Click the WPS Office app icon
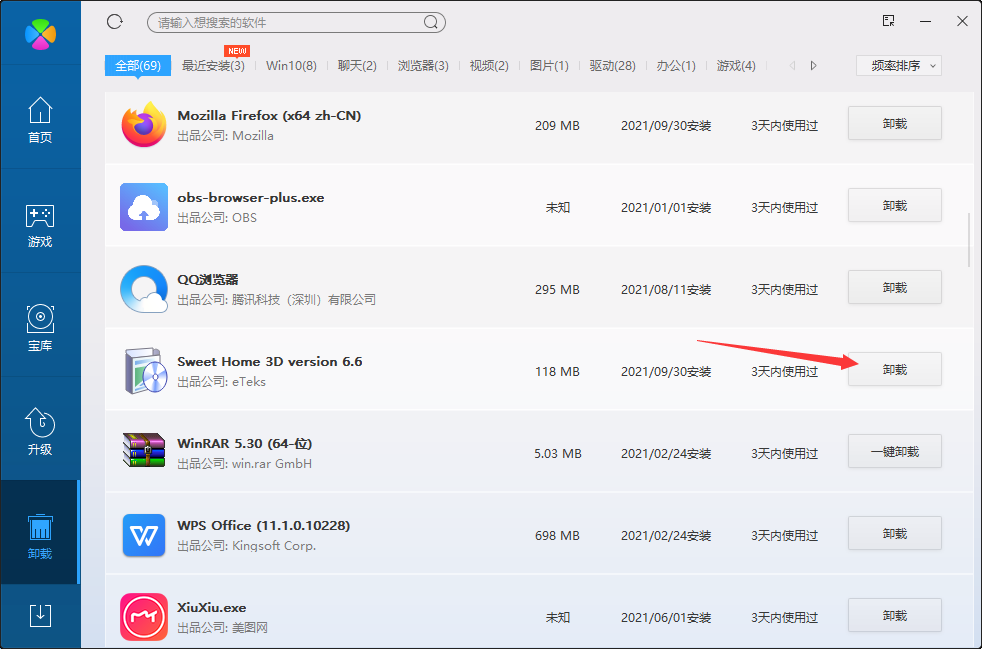Viewport: 982px width, 649px height. point(144,535)
